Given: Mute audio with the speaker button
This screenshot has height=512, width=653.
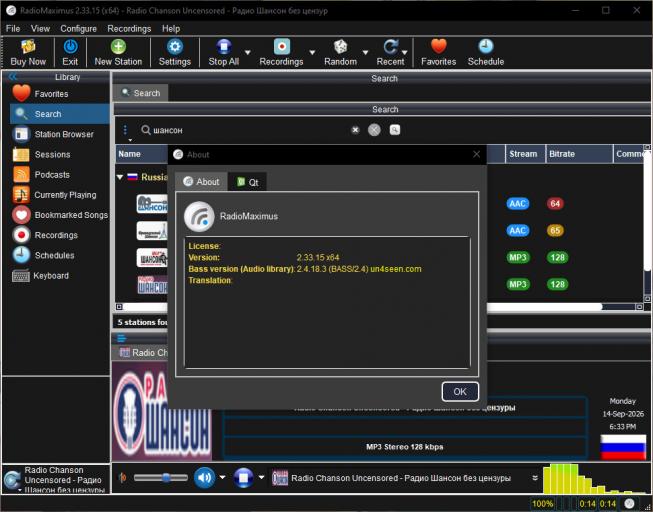Looking at the screenshot, I should pyautogui.click(x=204, y=478).
